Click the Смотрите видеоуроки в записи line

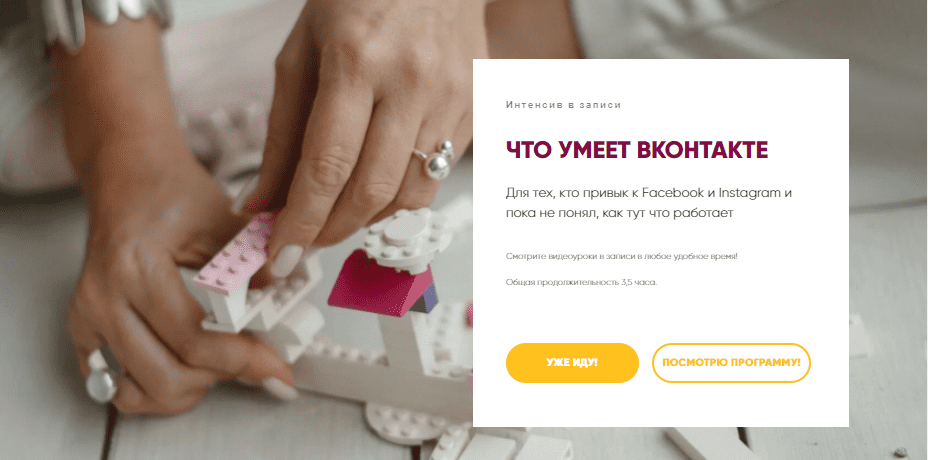pos(622,256)
